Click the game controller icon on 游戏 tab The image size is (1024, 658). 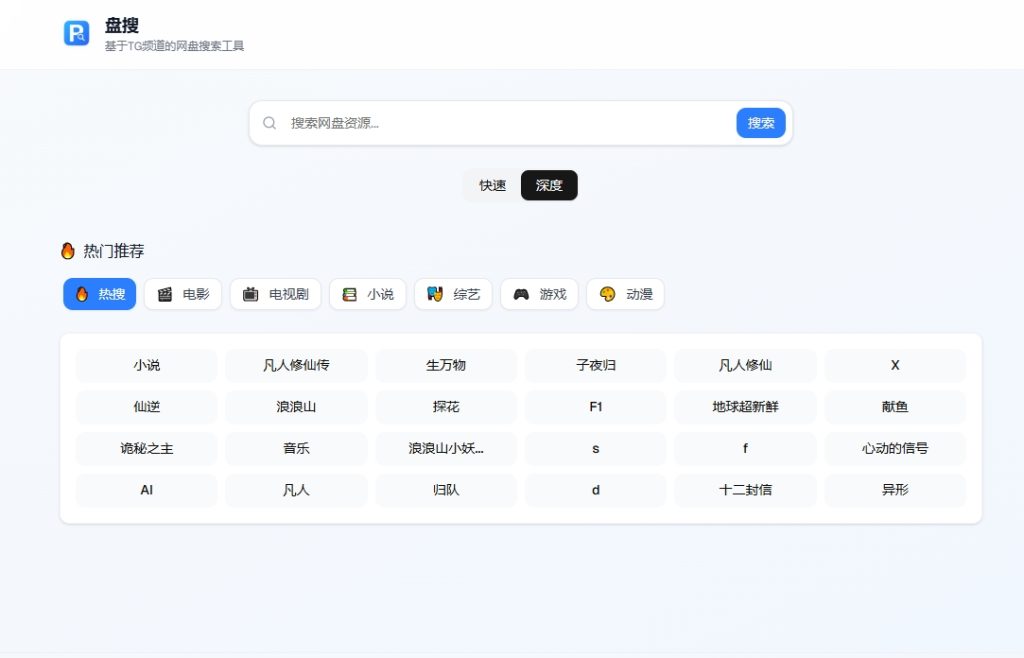tap(521, 293)
